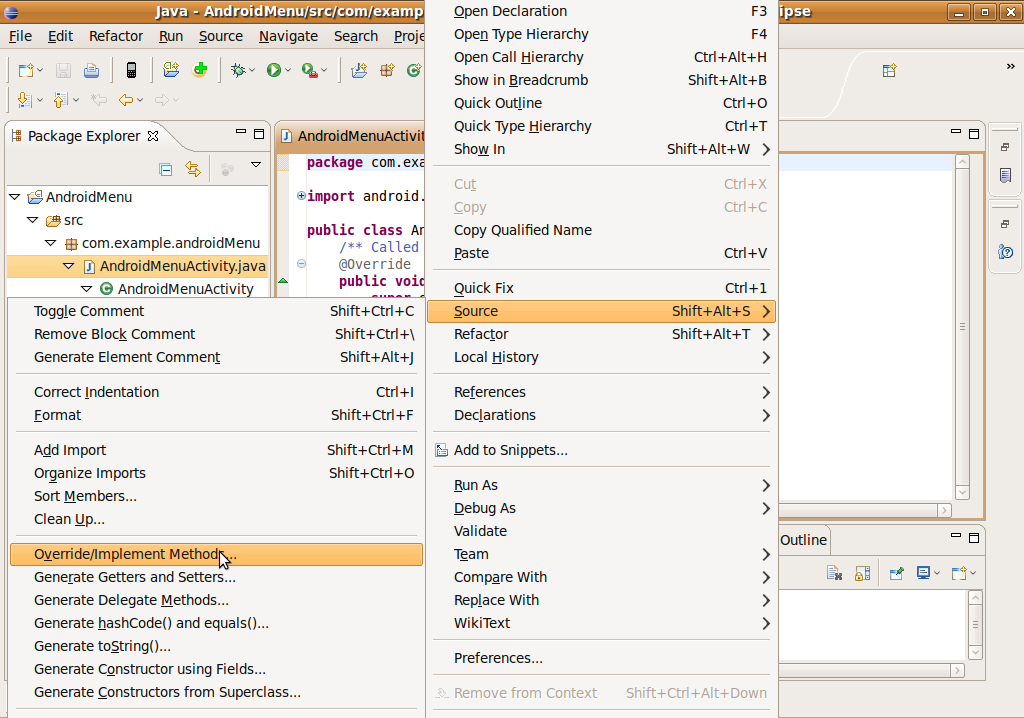Image resolution: width=1024 pixels, height=718 pixels.
Task: Select AndroidMenuActivity class in tree
Action: click(x=185, y=289)
